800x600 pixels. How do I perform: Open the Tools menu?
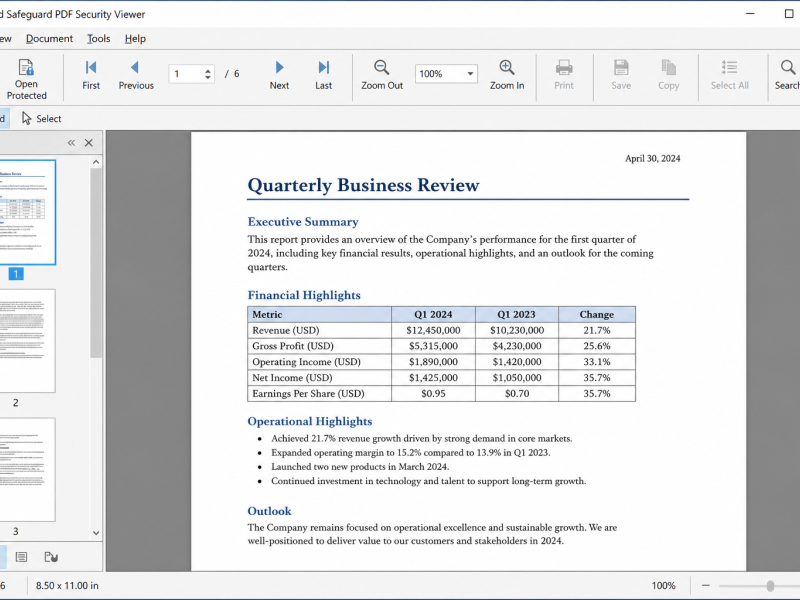pos(98,39)
